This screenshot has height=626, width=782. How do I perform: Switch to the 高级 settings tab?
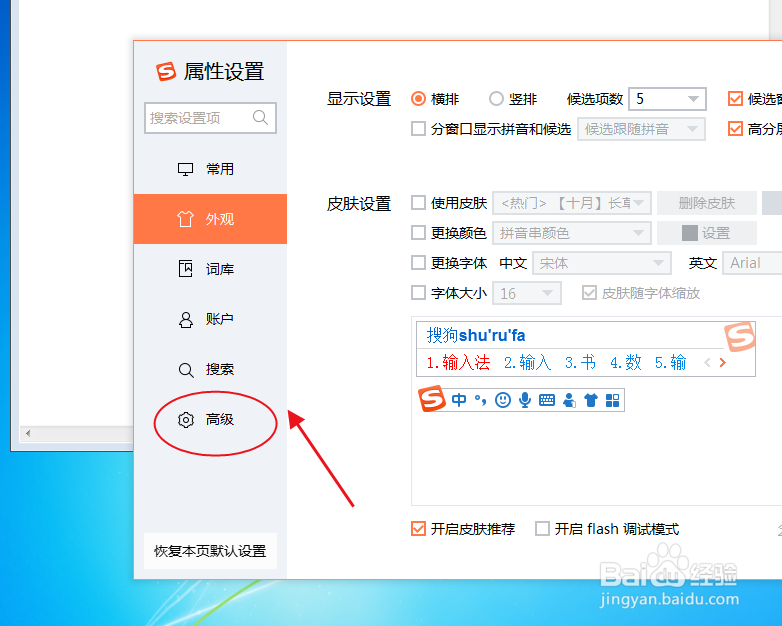(x=210, y=419)
